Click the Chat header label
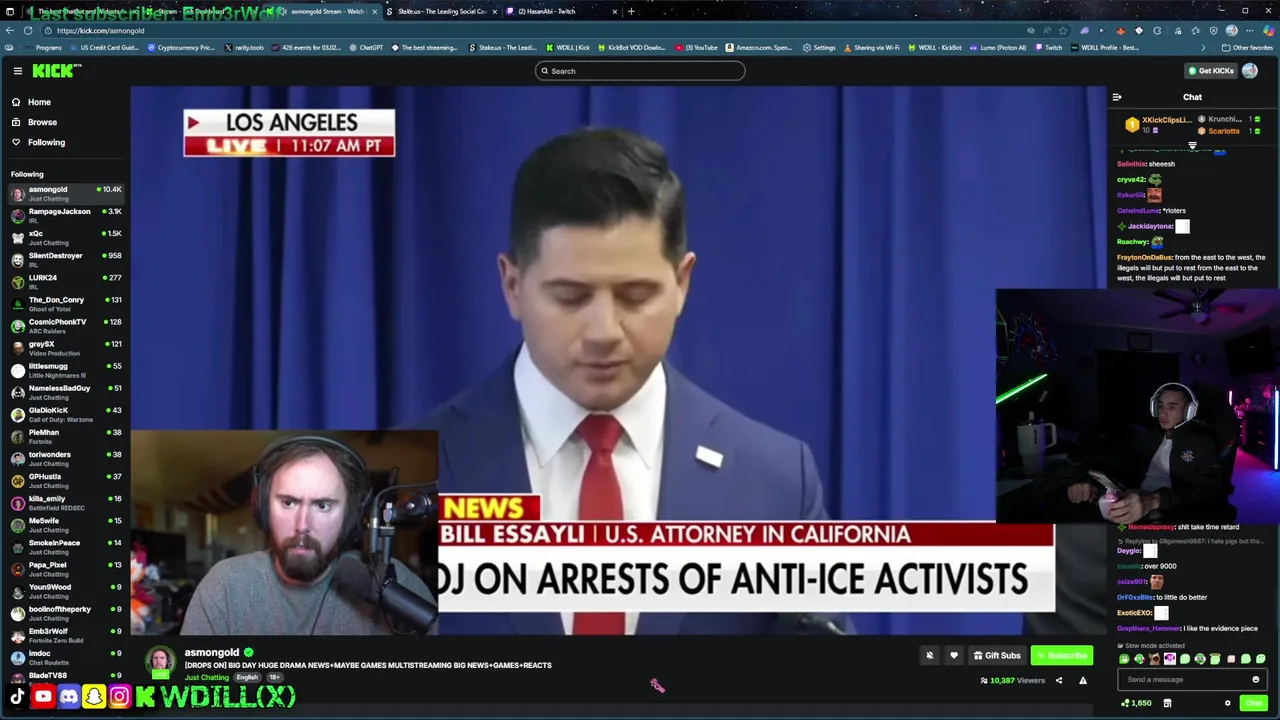The image size is (1280, 720). coord(1192,97)
